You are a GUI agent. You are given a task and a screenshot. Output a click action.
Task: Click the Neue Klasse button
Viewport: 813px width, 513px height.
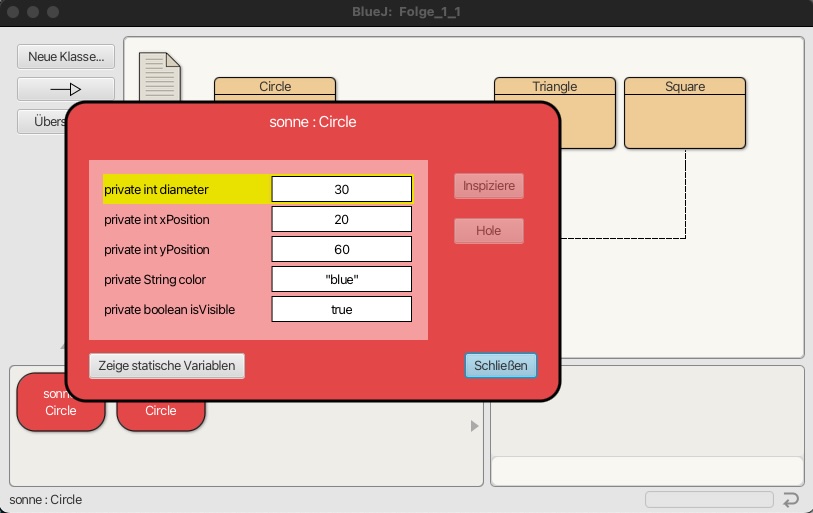tap(66, 57)
